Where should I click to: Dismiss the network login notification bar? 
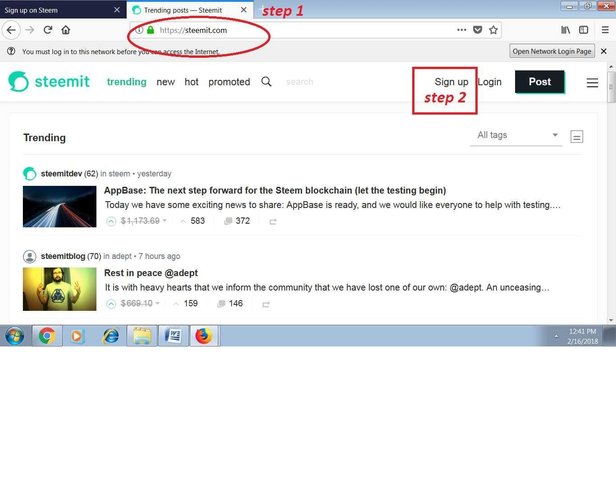pos(604,51)
